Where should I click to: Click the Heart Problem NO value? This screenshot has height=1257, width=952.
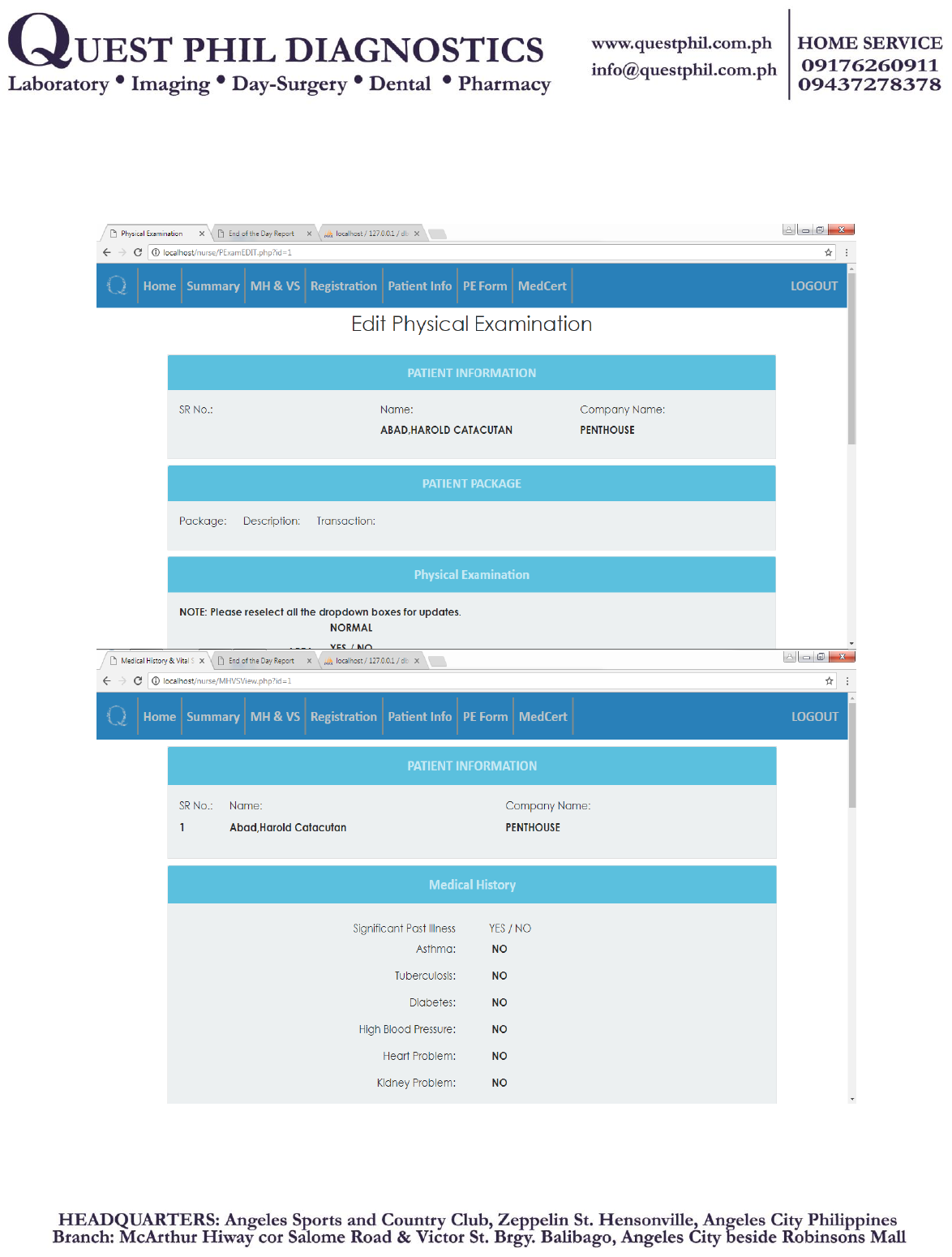pyautogui.click(x=500, y=1056)
